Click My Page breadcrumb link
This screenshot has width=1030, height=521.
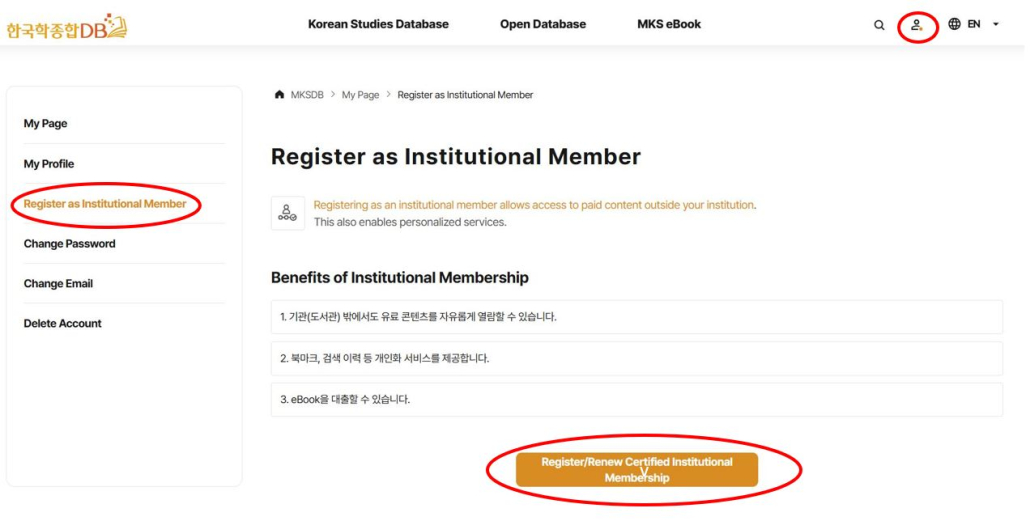point(360,95)
